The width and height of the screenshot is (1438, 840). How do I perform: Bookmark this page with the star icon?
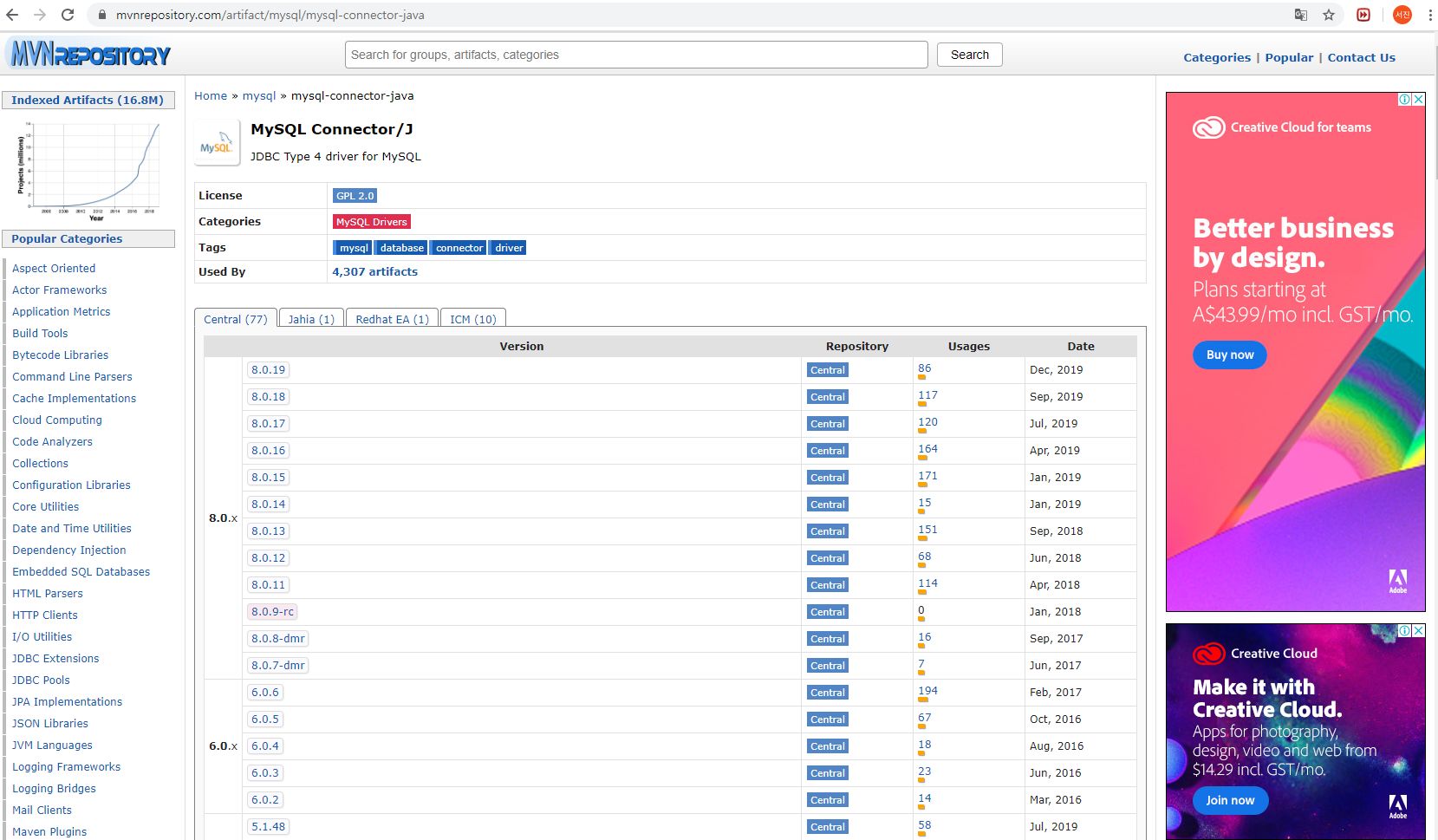click(x=1329, y=15)
